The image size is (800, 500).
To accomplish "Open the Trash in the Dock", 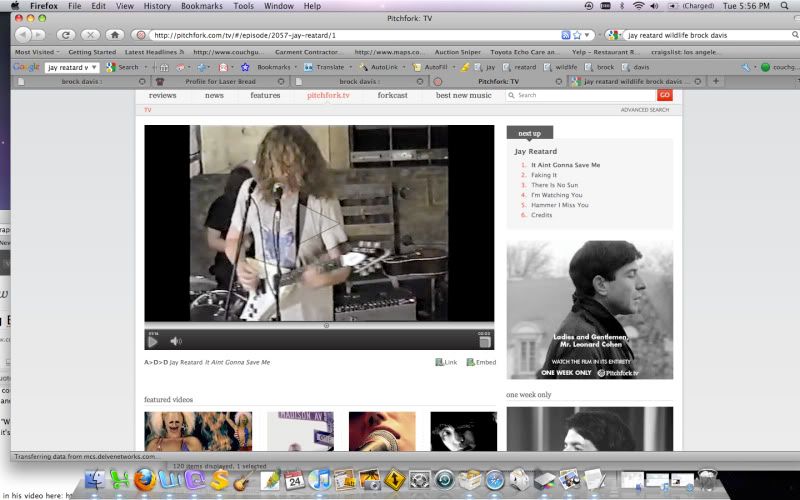I will (707, 480).
